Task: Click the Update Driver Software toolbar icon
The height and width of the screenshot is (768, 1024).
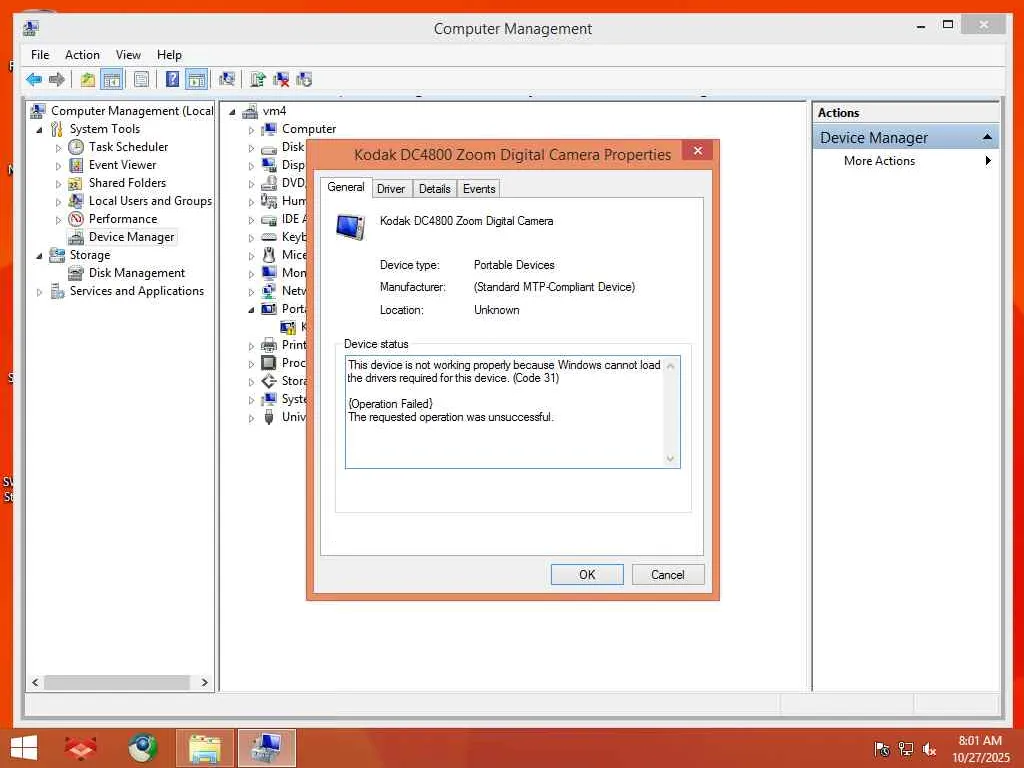Action: pos(257,80)
